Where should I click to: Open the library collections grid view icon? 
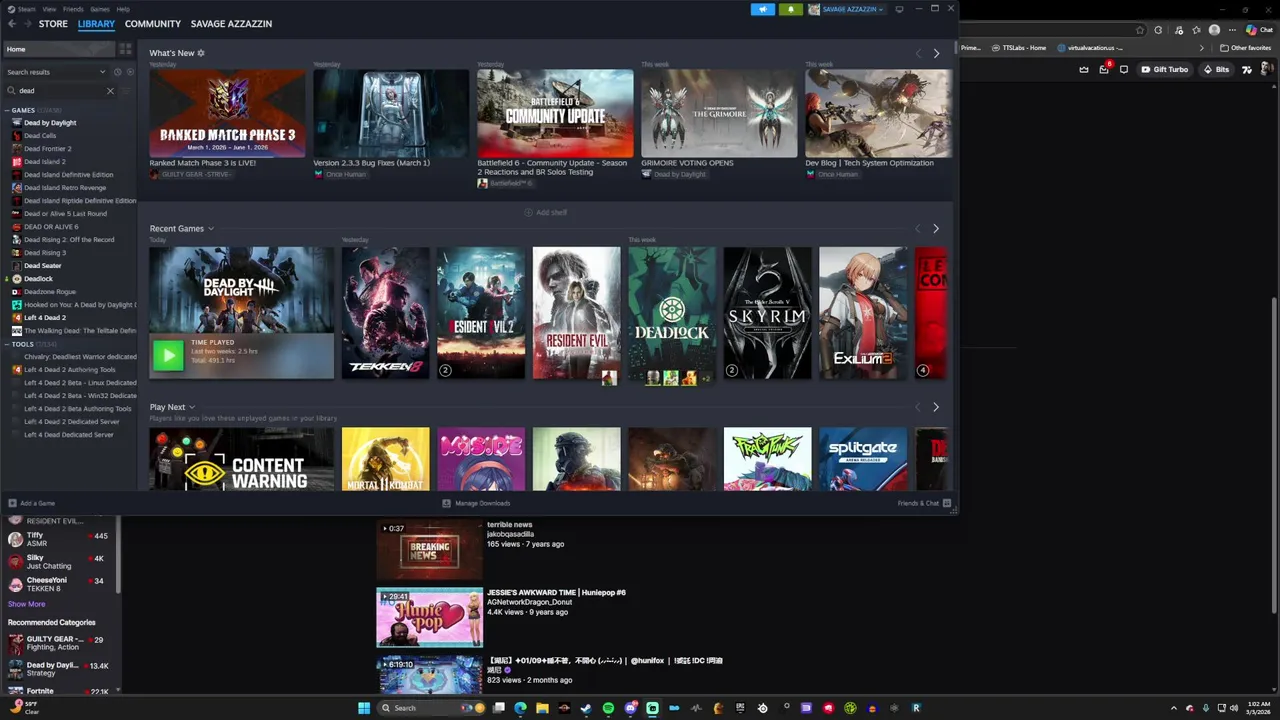pyautogui.click(x=125, y=49)
